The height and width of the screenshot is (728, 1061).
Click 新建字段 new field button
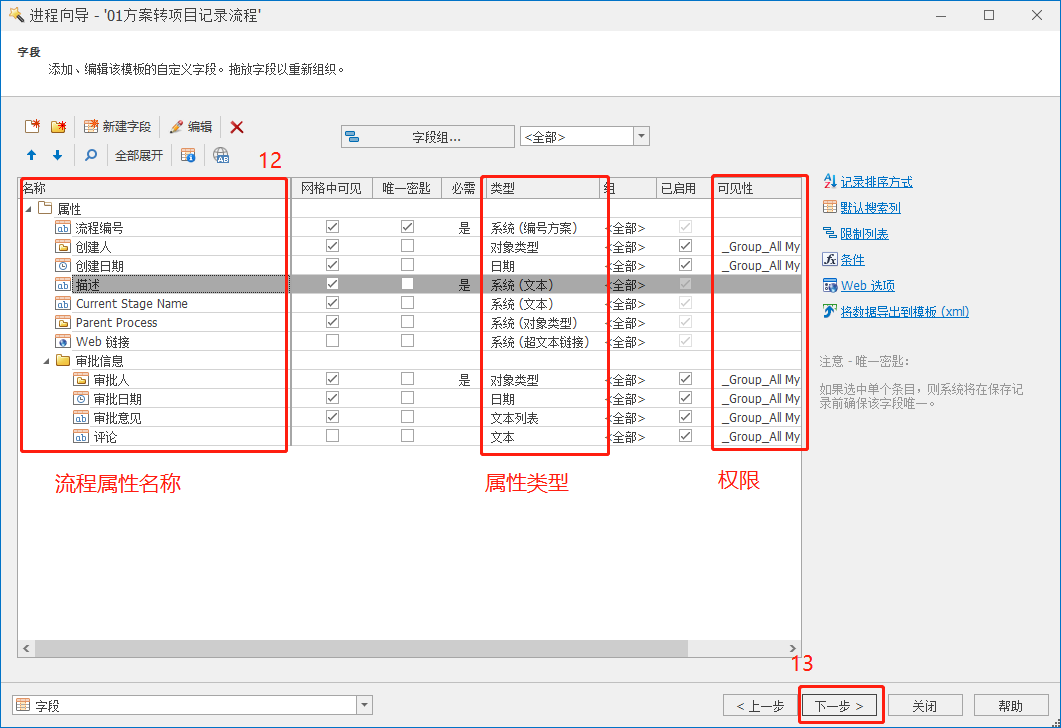coord(117,127)
